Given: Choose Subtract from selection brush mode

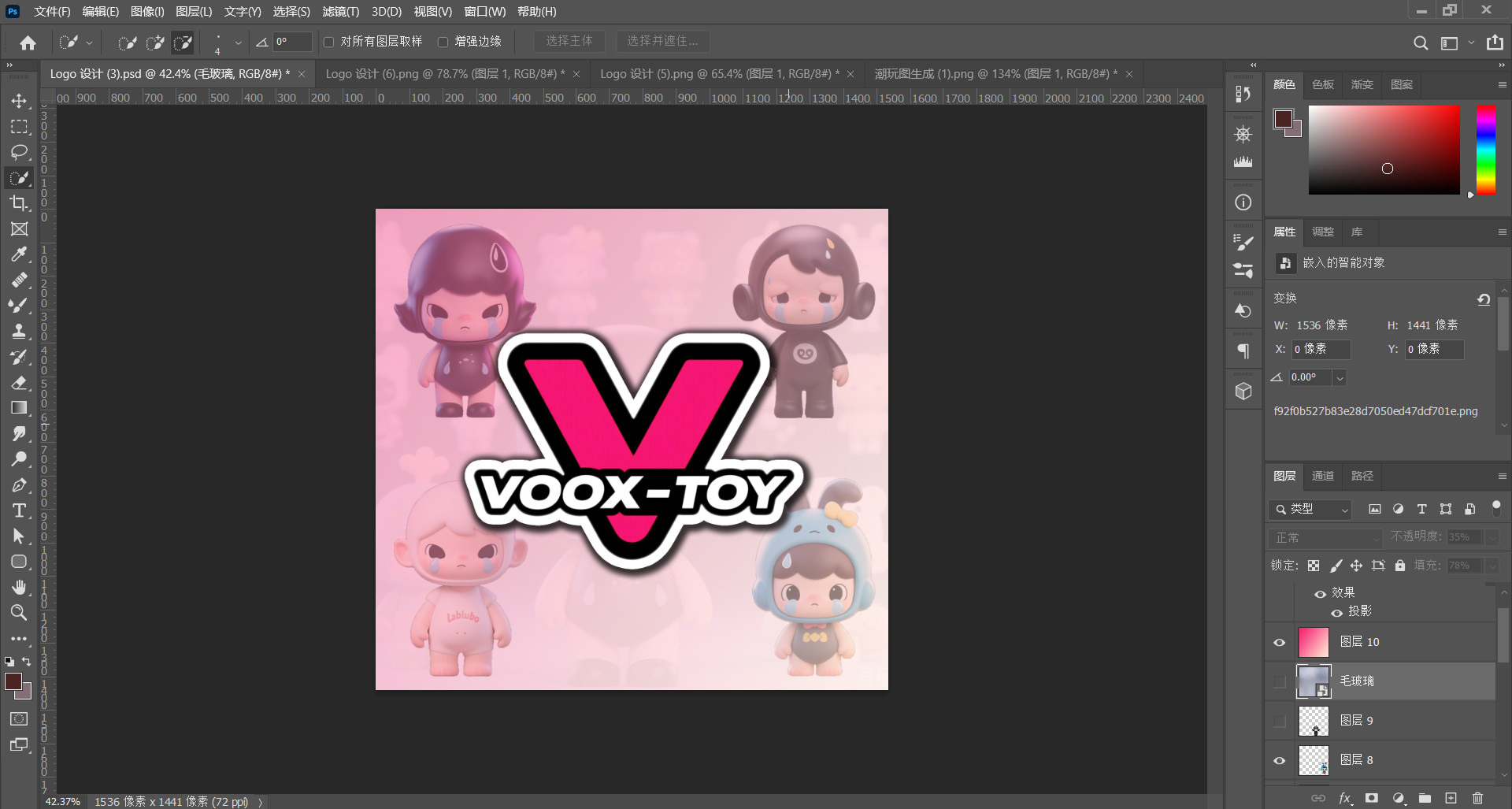Looking at the screenshot, I should pos(183,43).
